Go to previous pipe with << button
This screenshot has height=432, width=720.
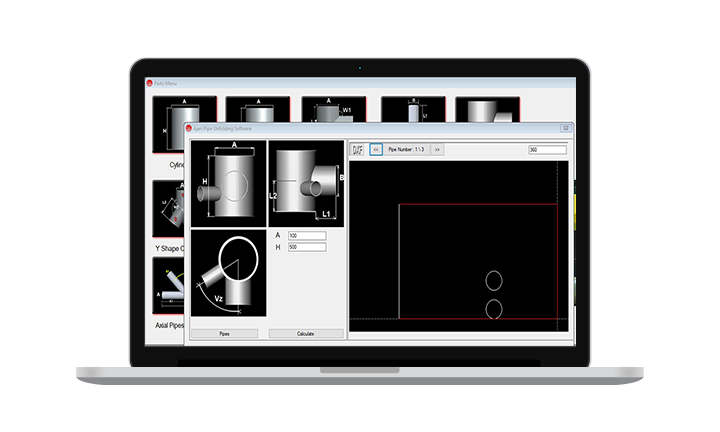tap(376, 150)
